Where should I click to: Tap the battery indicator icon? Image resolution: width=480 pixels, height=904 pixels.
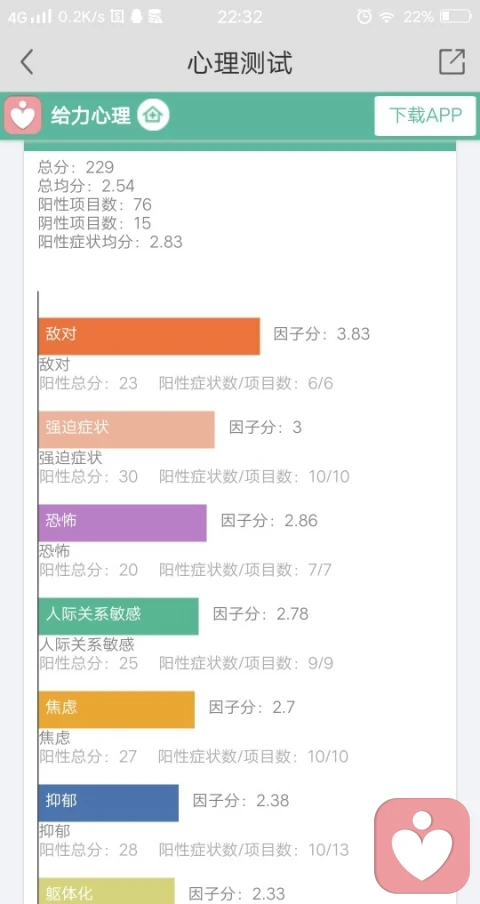pyautogui.click(x=456, y=17)
